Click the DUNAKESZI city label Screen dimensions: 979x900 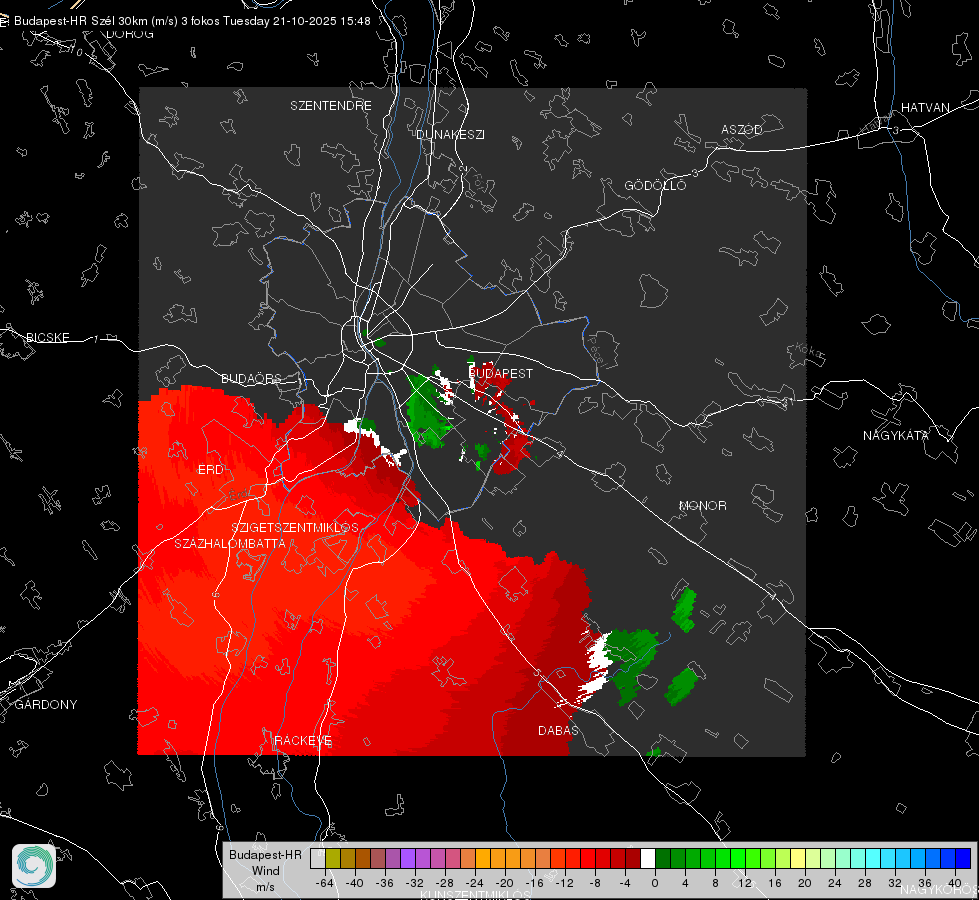tap(450, 134)
